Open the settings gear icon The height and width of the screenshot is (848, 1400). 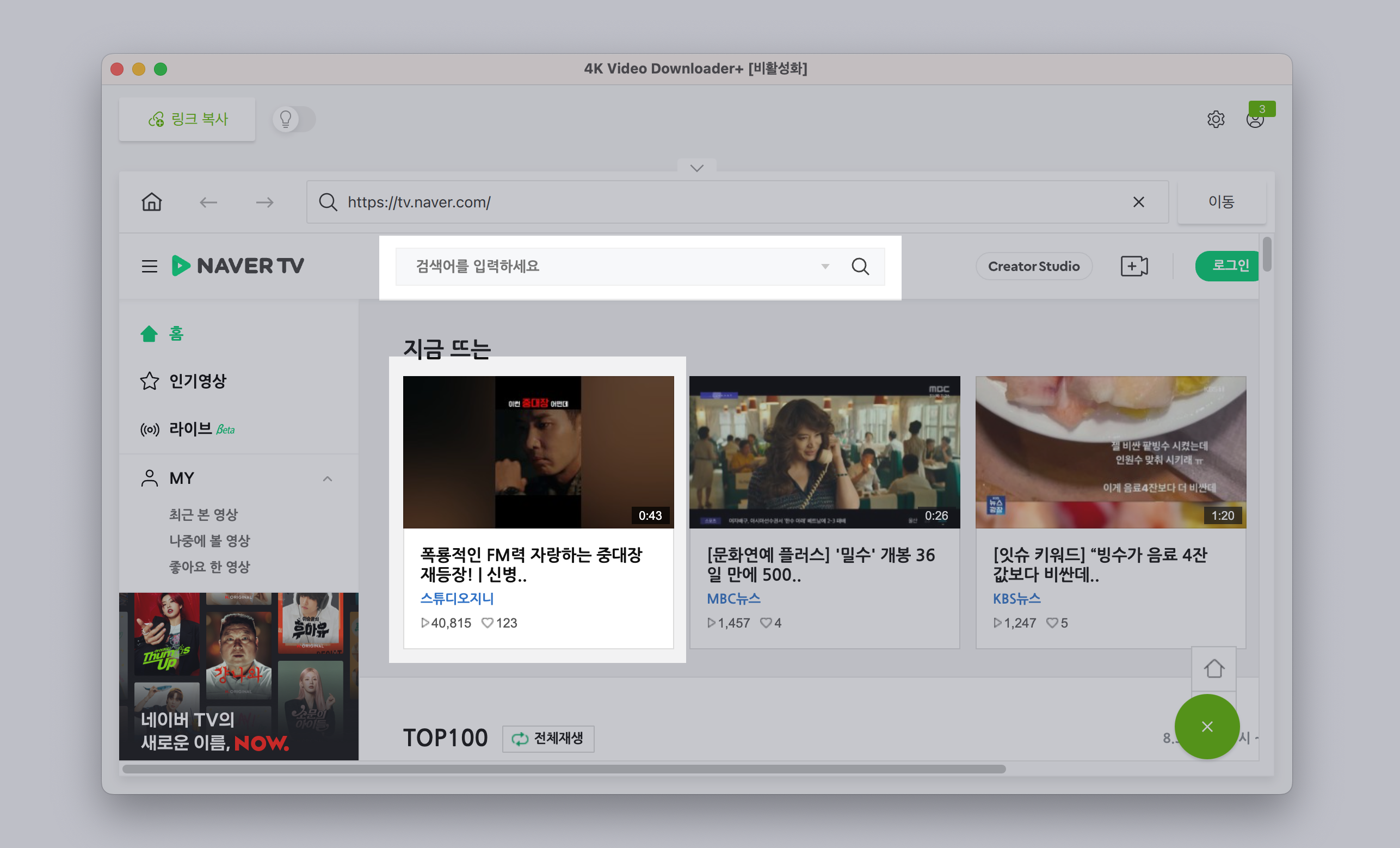[x=1216, y=119]
